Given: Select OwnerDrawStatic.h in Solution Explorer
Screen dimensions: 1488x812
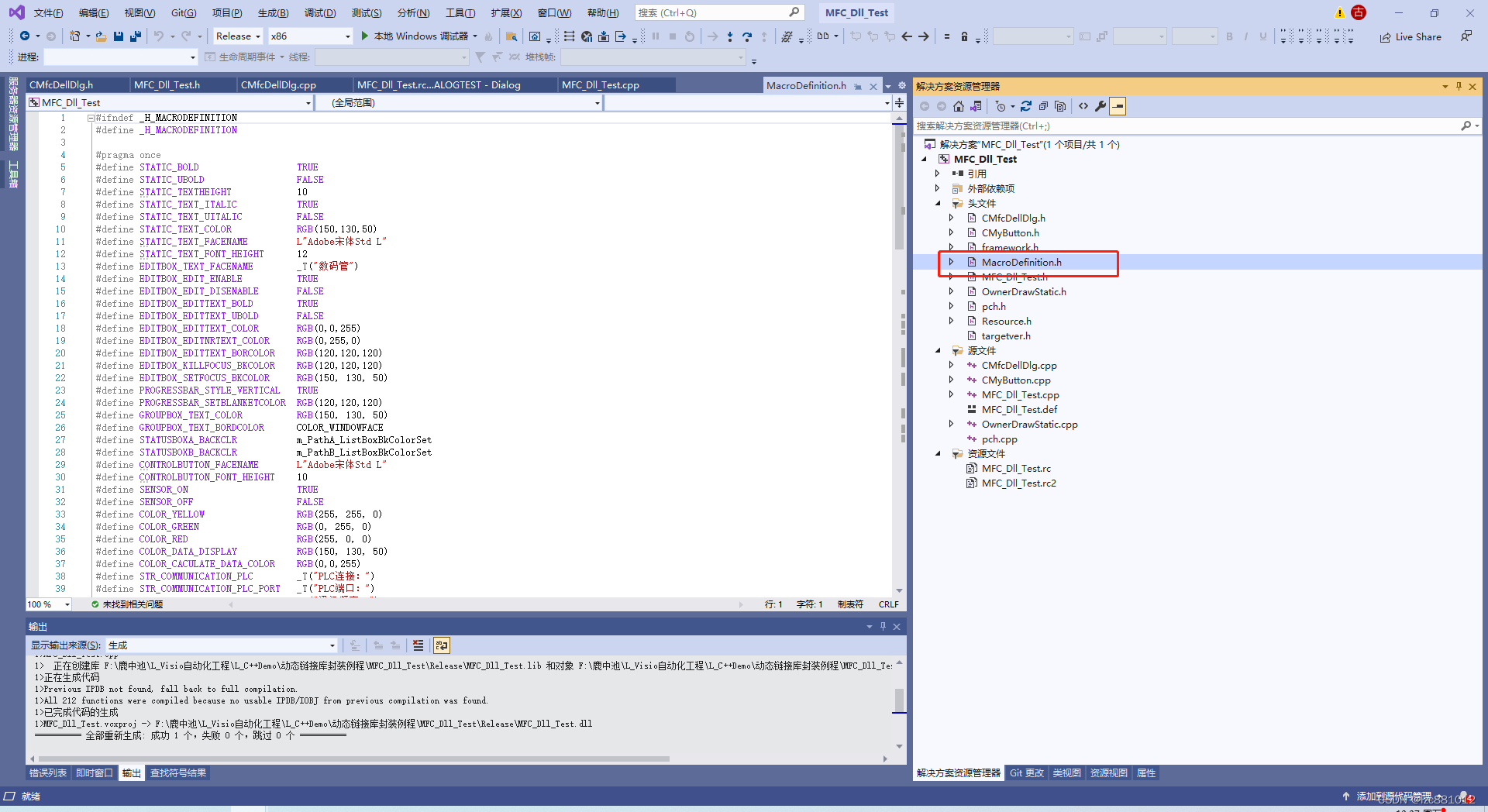Looking at the screenshot, I should point(1024,291).
